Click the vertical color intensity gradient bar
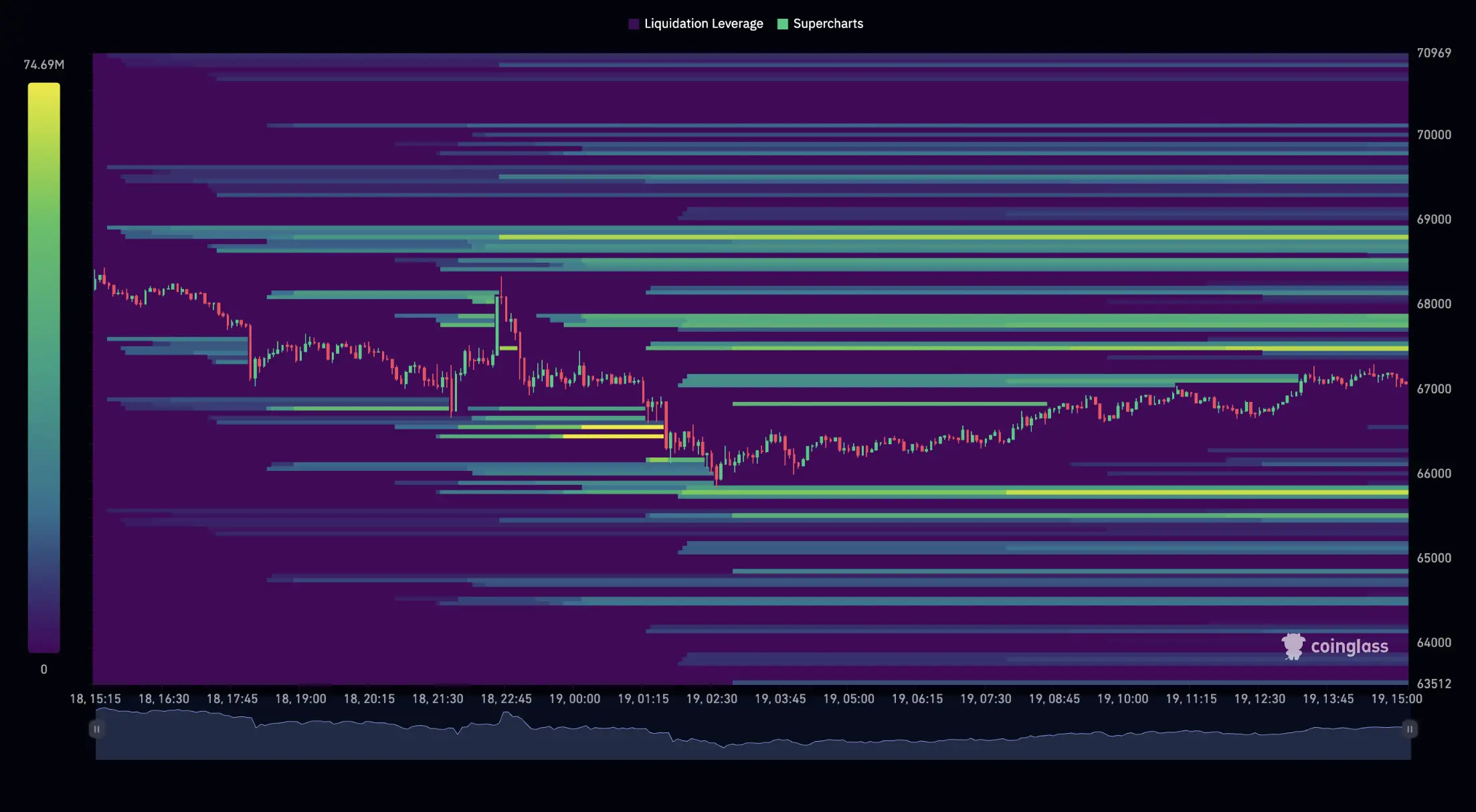 point(43,368)
